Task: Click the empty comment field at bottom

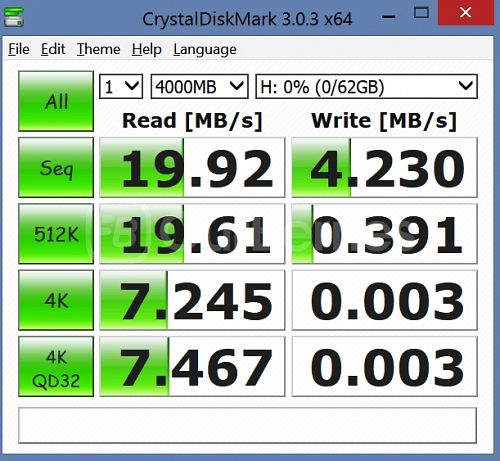Action: (x=247, y=425)
